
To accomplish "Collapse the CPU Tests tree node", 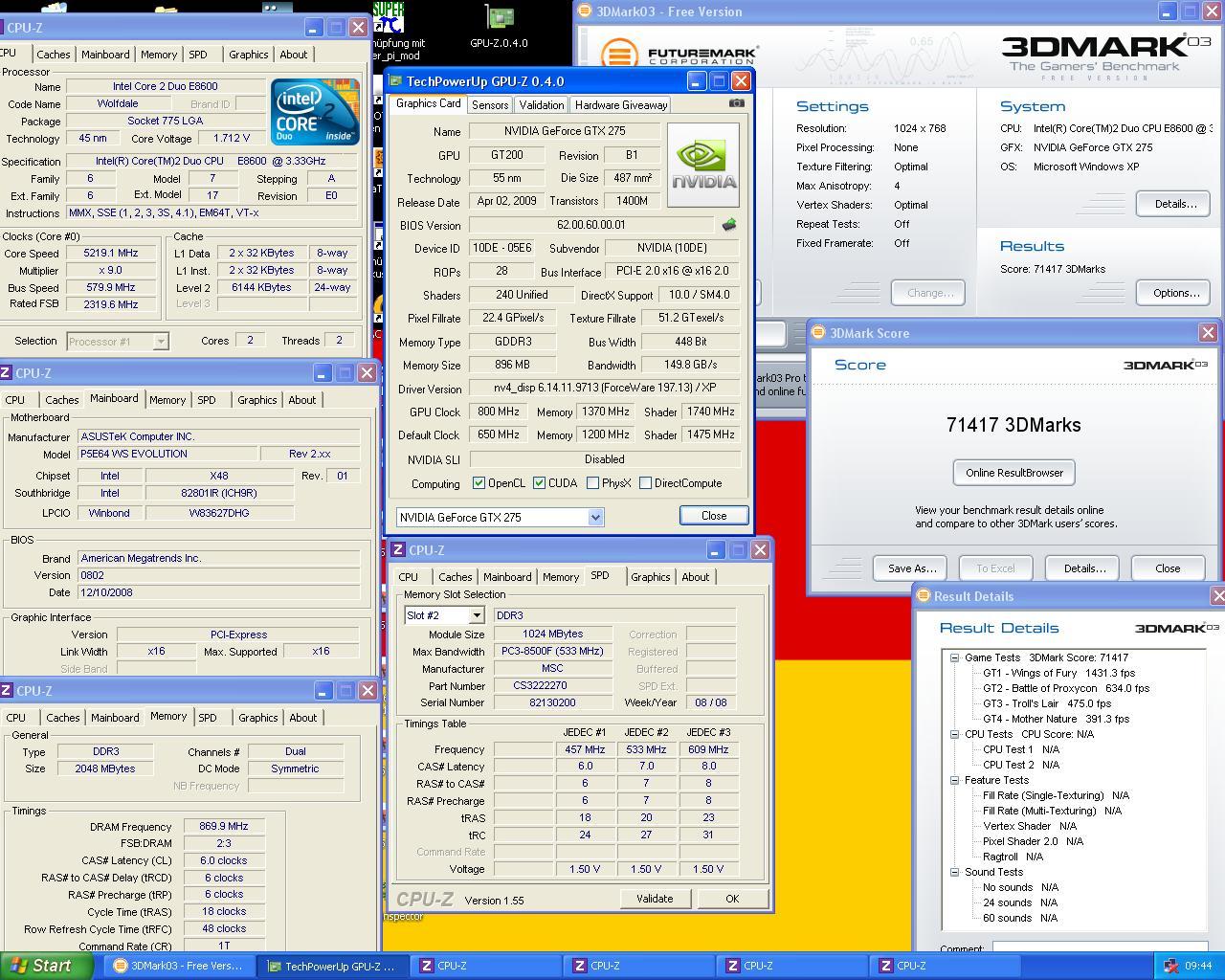I will (954, 734).
